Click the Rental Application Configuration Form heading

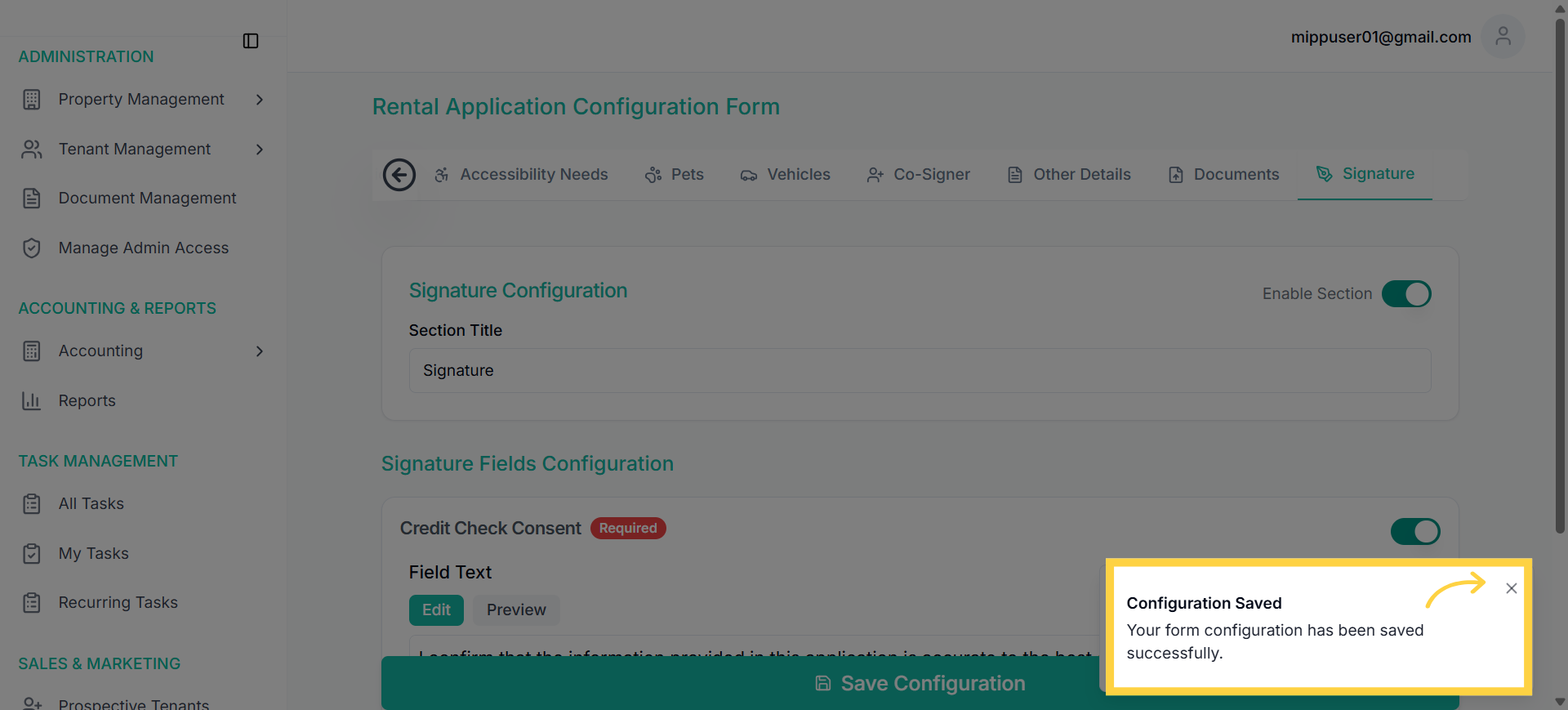[x=576, y=107]
